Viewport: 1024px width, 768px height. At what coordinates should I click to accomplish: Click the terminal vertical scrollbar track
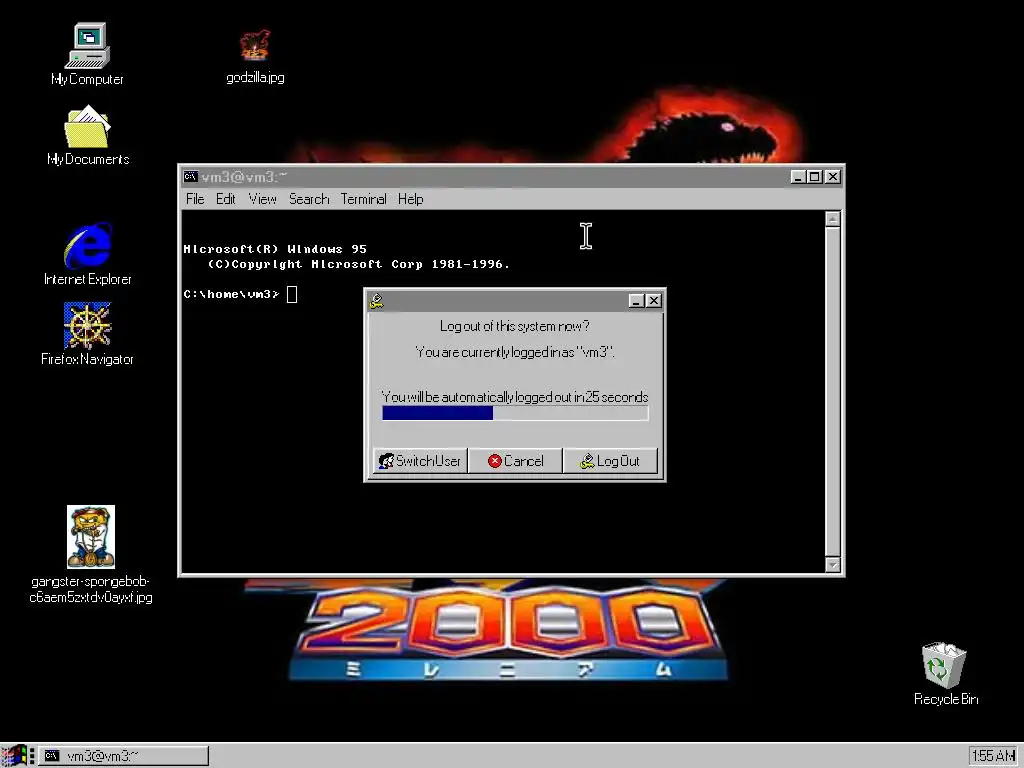(832, 392)
